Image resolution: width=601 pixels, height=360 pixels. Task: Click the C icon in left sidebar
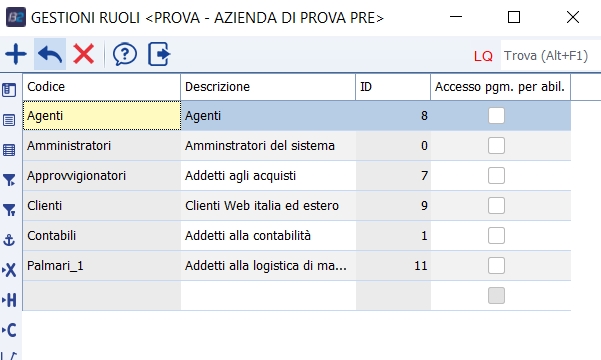(9, 330)
